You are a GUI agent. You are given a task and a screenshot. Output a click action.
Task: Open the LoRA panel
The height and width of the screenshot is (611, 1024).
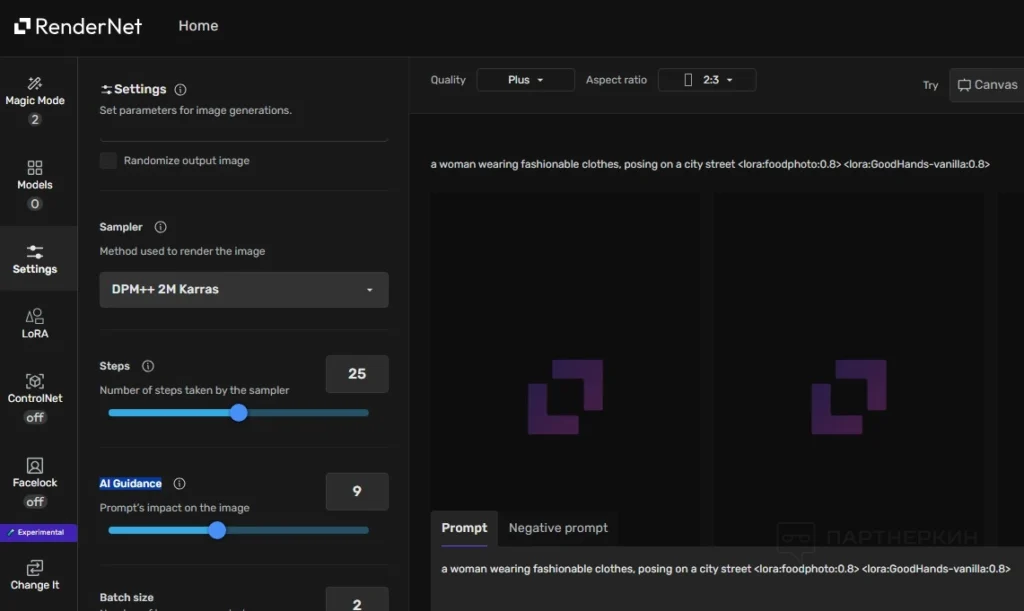[x=35, y=324]
